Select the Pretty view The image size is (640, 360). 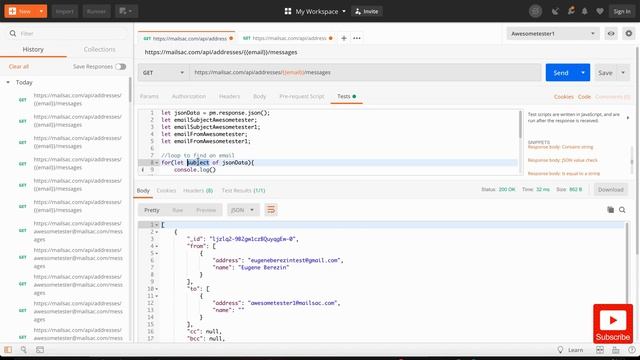click(x=152, y=210)
